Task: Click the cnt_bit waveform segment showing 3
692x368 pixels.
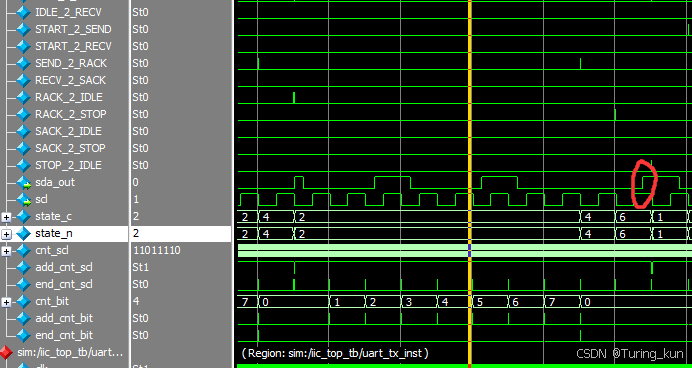Action: [x=419, y=302]
